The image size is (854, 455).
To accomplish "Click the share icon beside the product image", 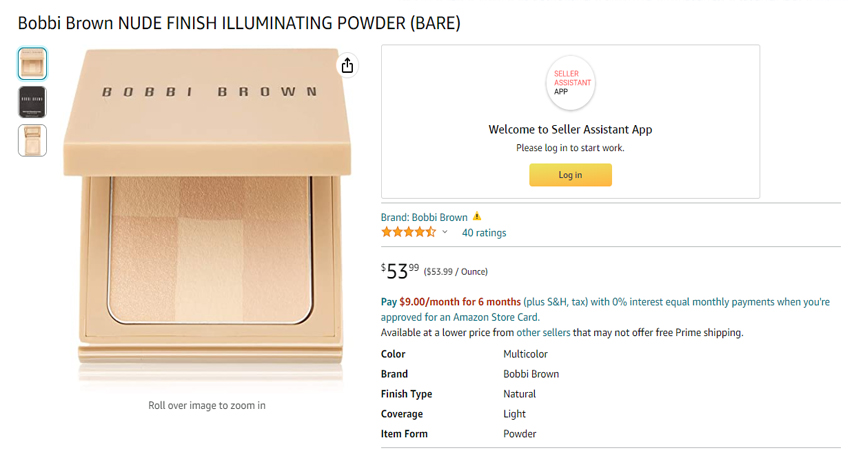I will point(347,66).
